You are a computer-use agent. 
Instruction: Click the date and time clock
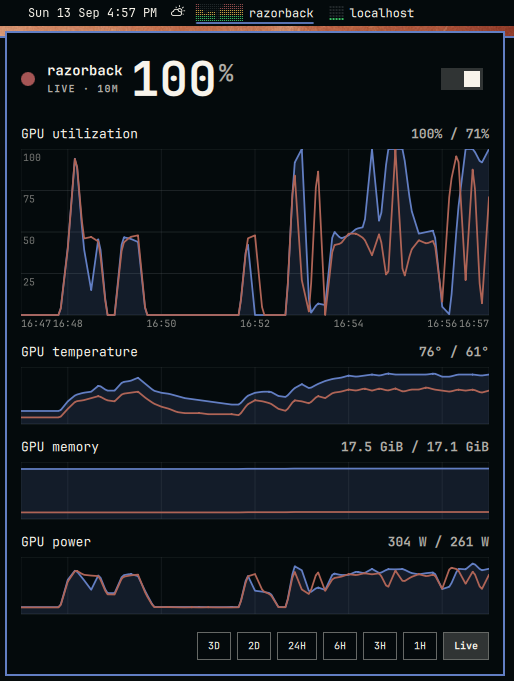click(92, 13)
